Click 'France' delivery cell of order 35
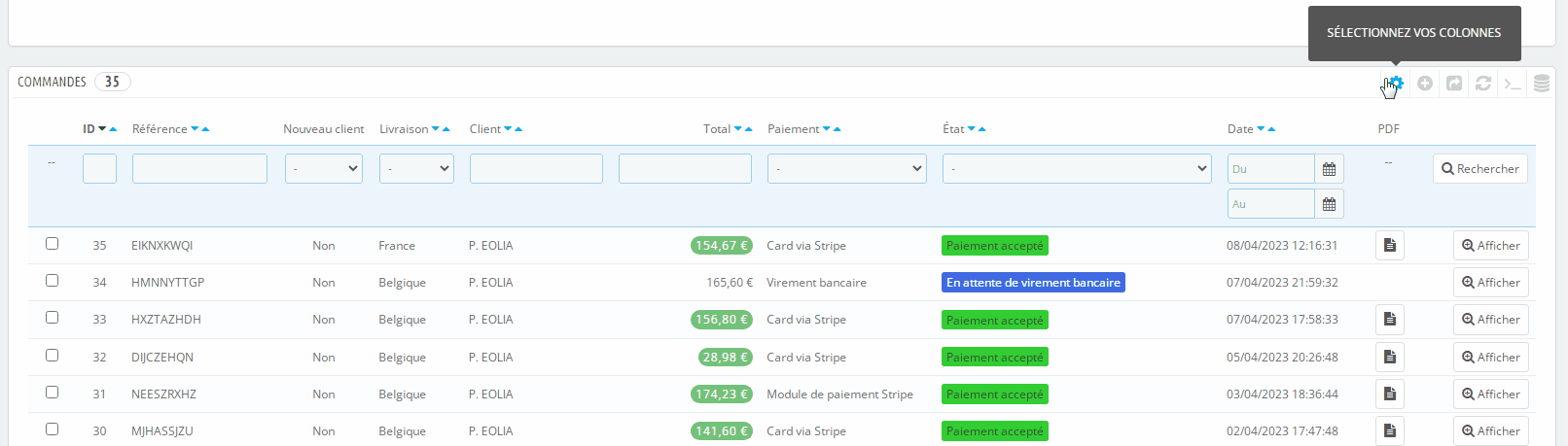The height and width of the screenshot is (446, 1568). tap(397, 246)
